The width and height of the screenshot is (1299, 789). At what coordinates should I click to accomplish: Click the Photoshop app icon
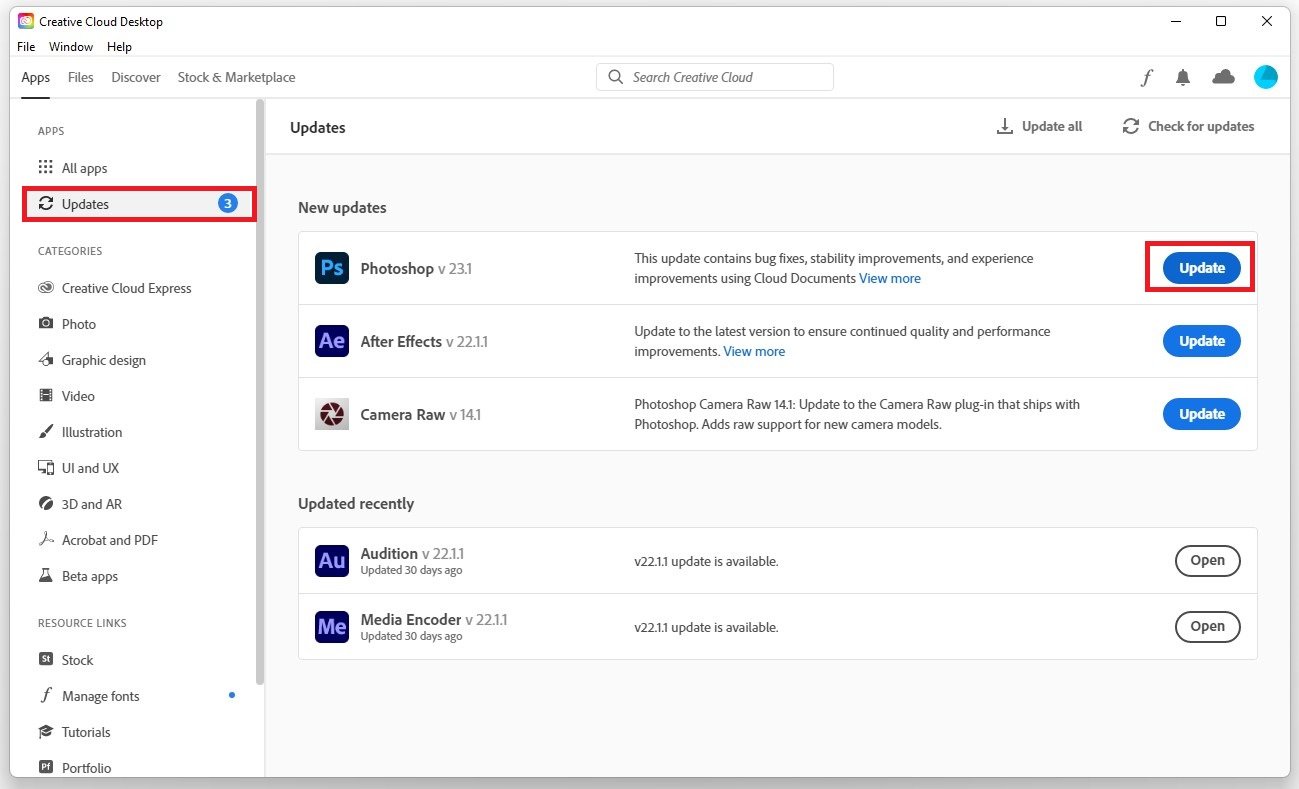click(332, 268)
